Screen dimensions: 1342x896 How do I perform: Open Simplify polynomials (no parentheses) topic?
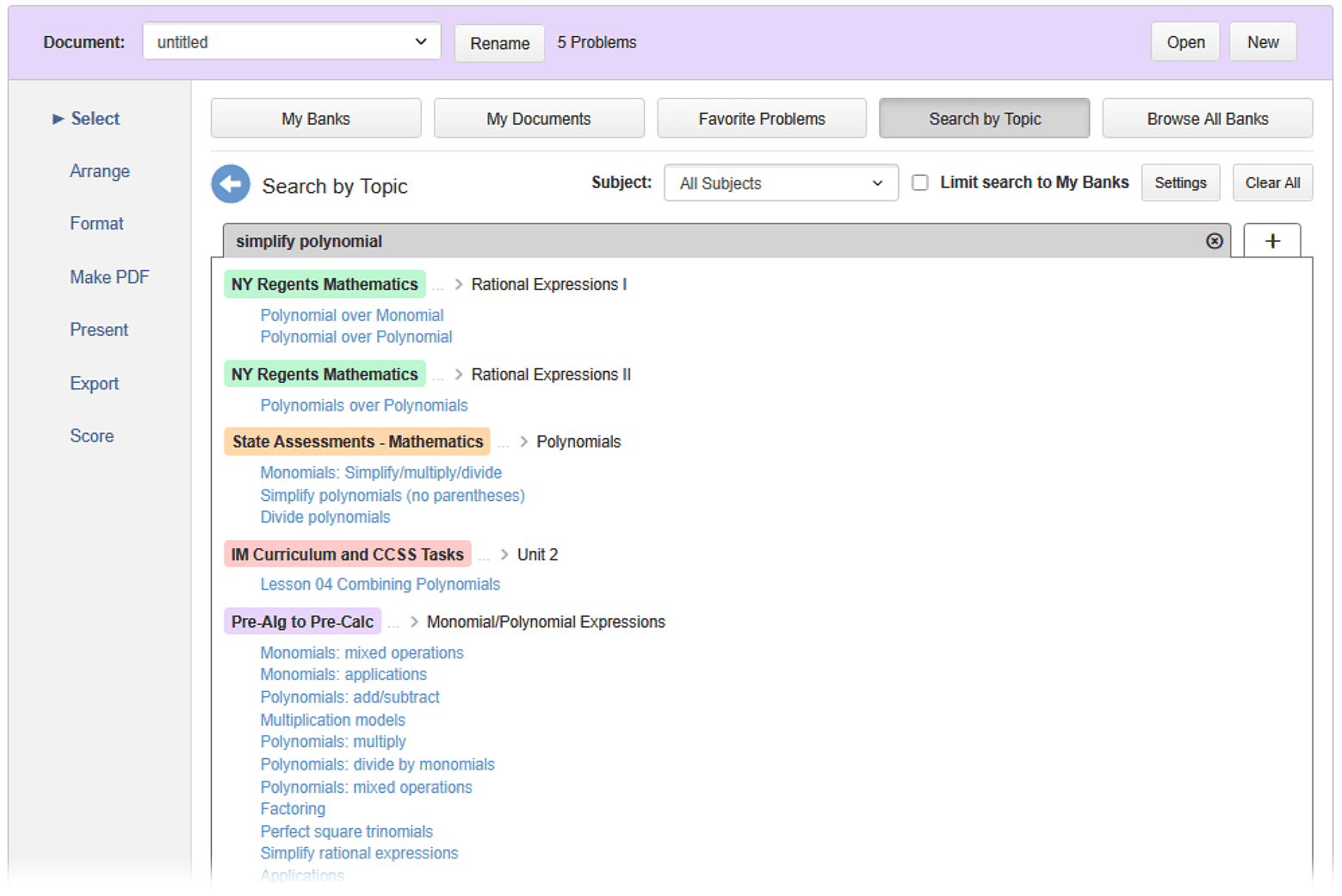393,495
